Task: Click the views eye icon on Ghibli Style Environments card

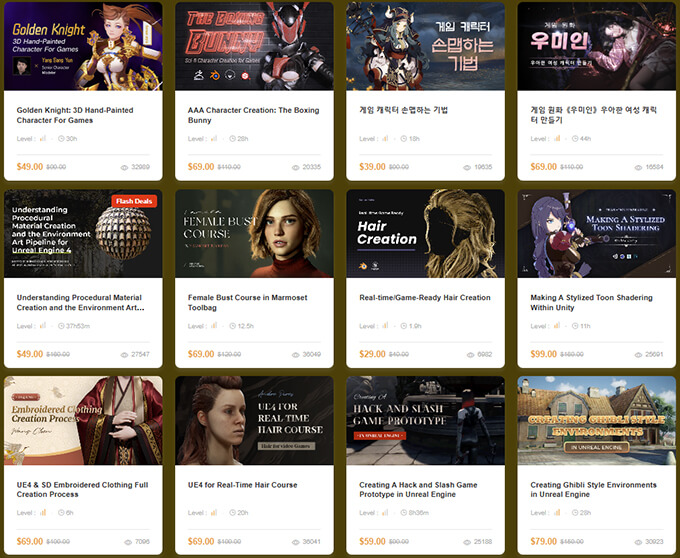Action: click(638, 543)
